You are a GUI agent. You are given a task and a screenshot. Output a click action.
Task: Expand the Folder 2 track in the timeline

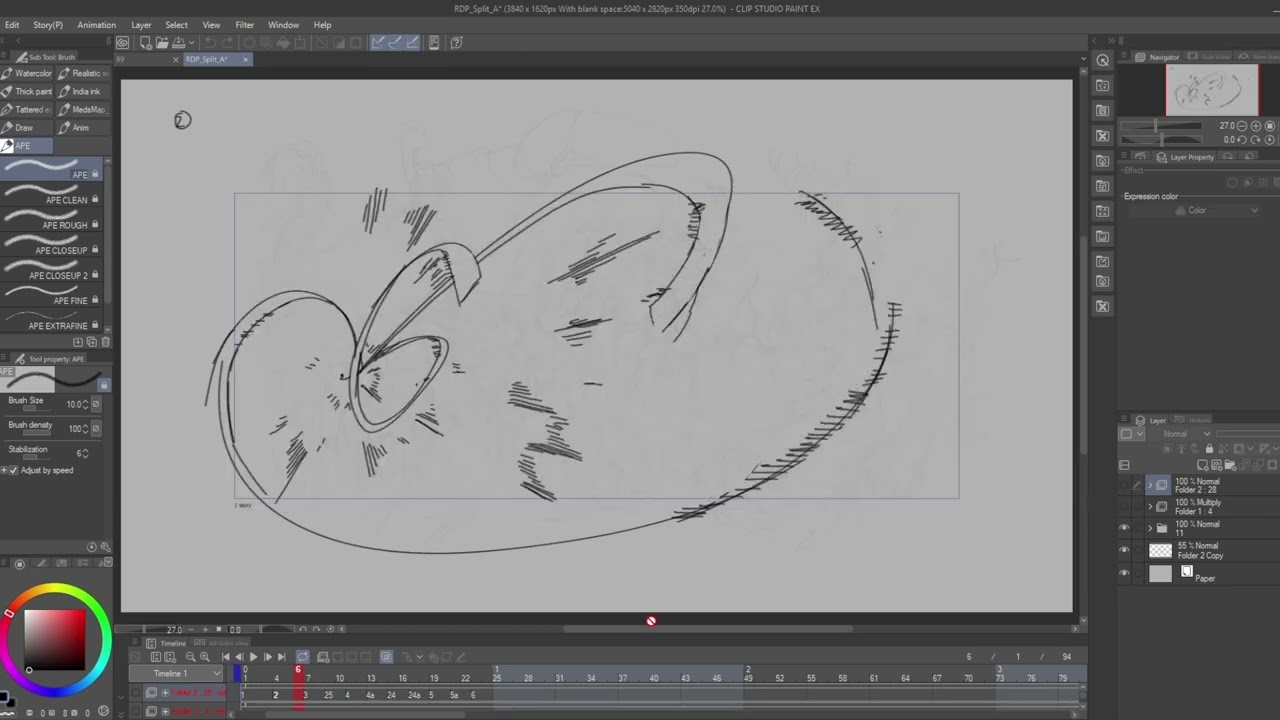[165, 693]
